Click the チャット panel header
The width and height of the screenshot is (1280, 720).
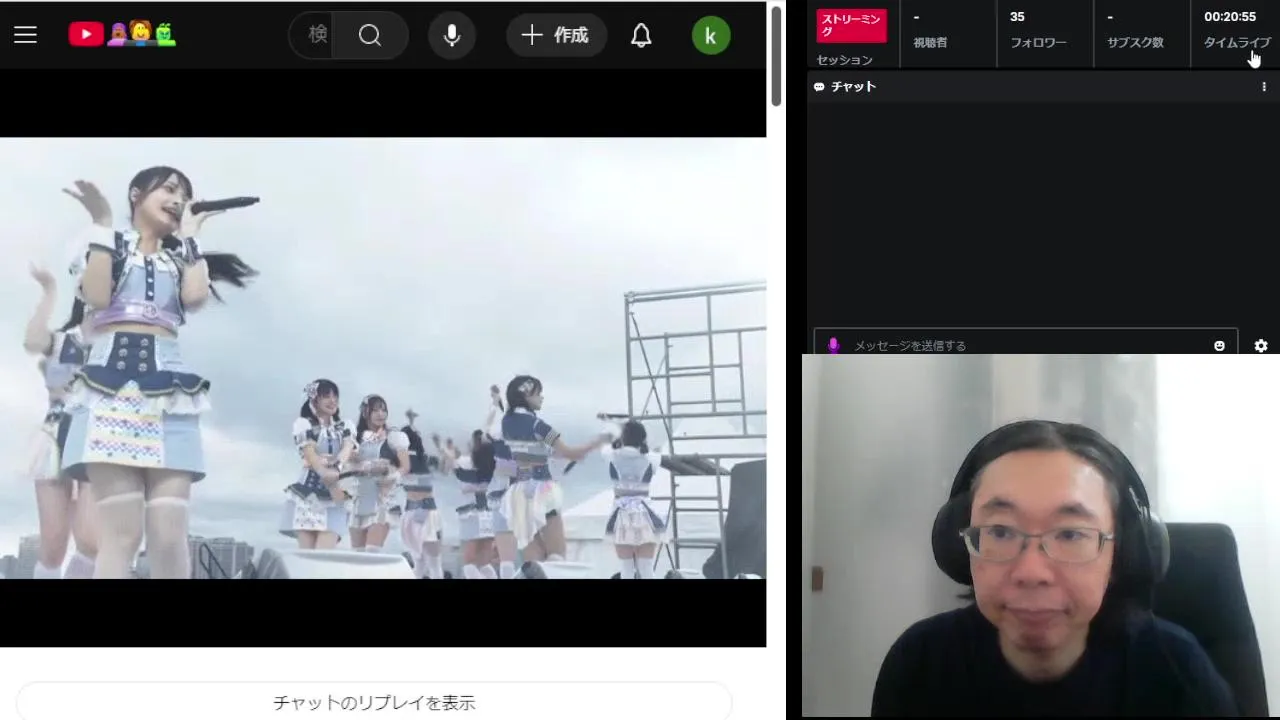point(1042,87)
